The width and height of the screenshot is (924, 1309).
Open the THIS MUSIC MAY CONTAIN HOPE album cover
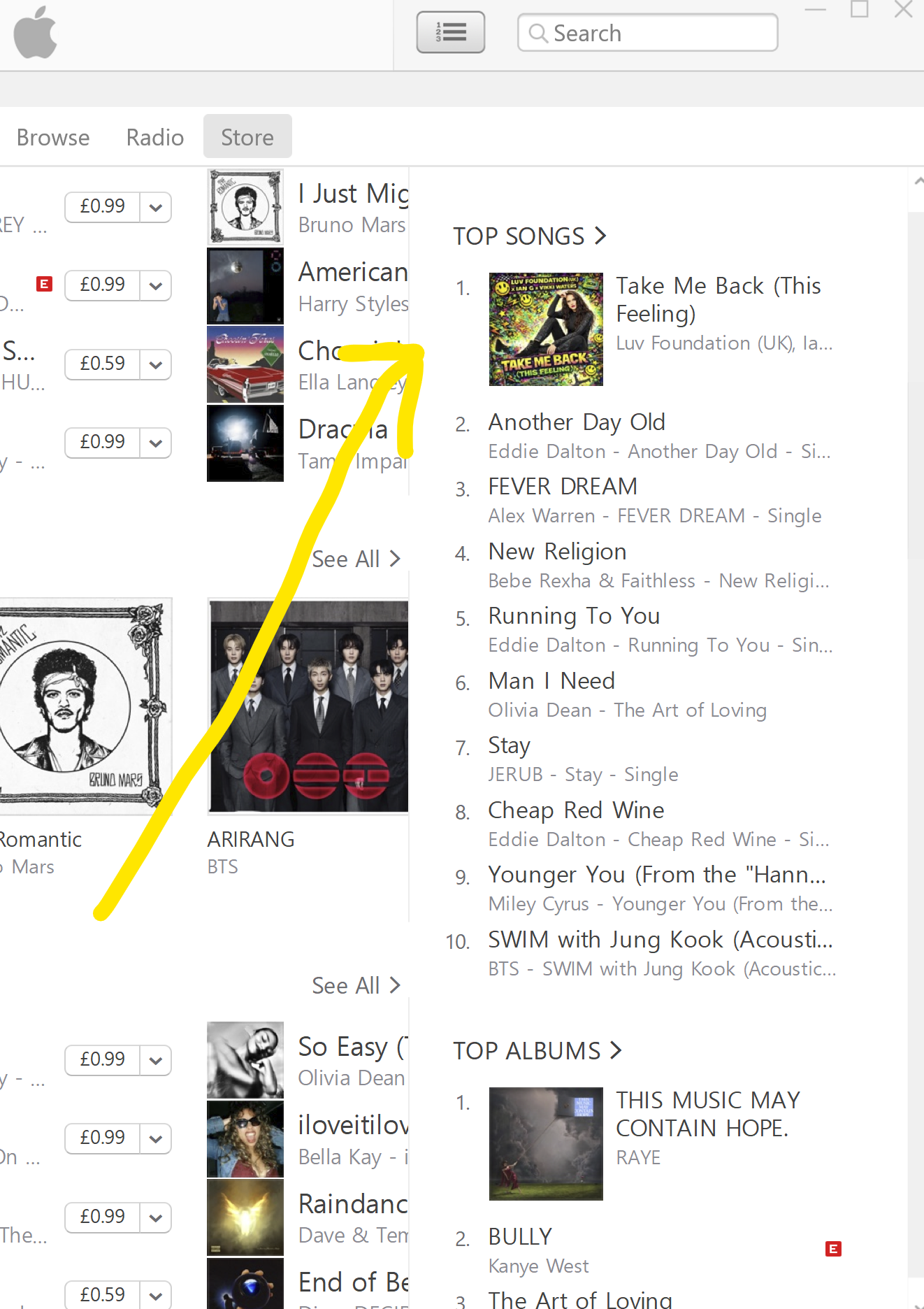[546, 1144]
